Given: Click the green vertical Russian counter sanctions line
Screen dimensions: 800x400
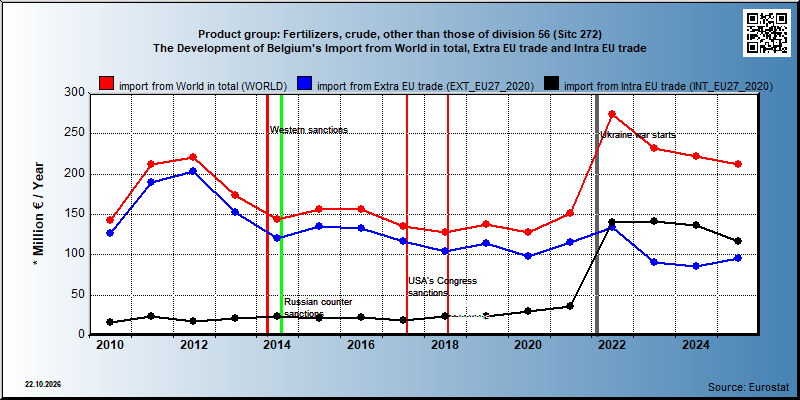Looking at the screenshot, I should pos(281,214).
